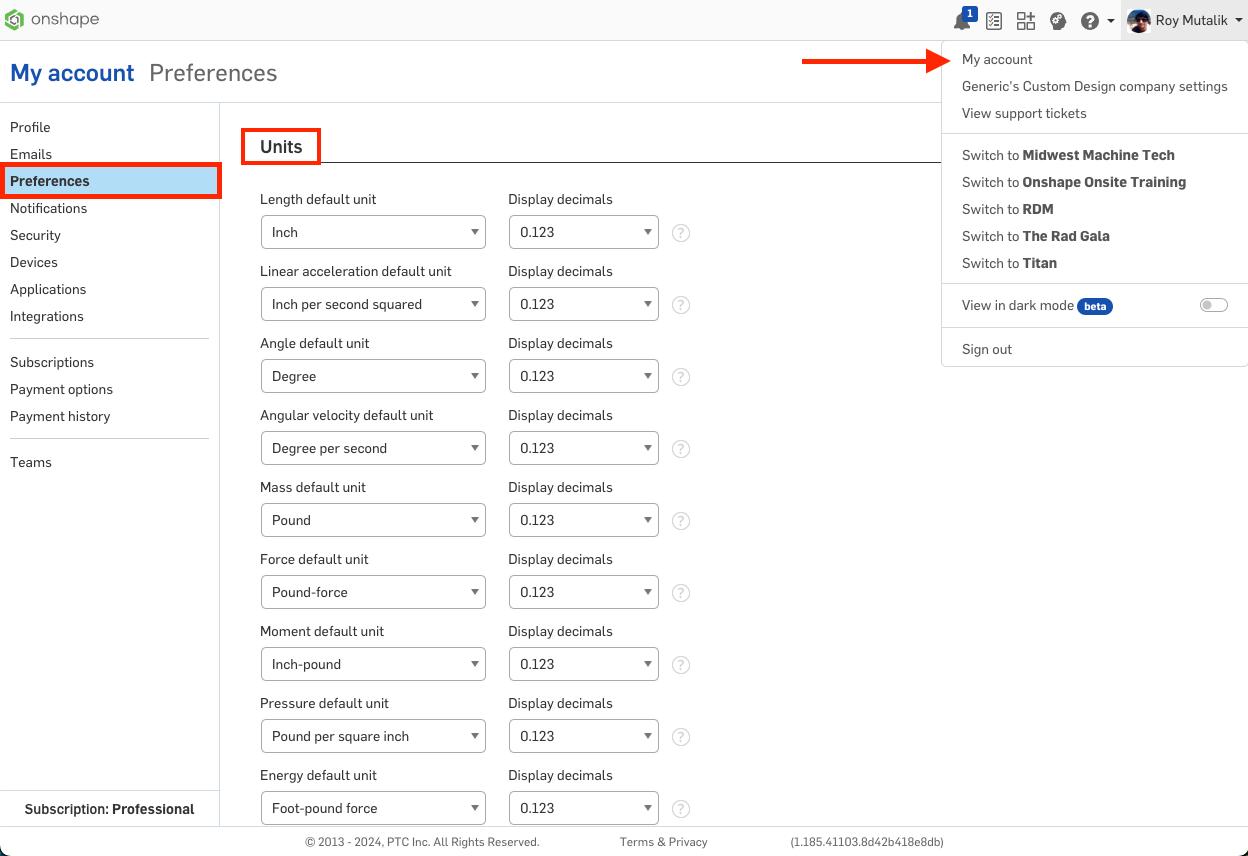Choose Sign out in the user menu
Viewport: 1248px width, 856px height.
(x=987, y=349)
